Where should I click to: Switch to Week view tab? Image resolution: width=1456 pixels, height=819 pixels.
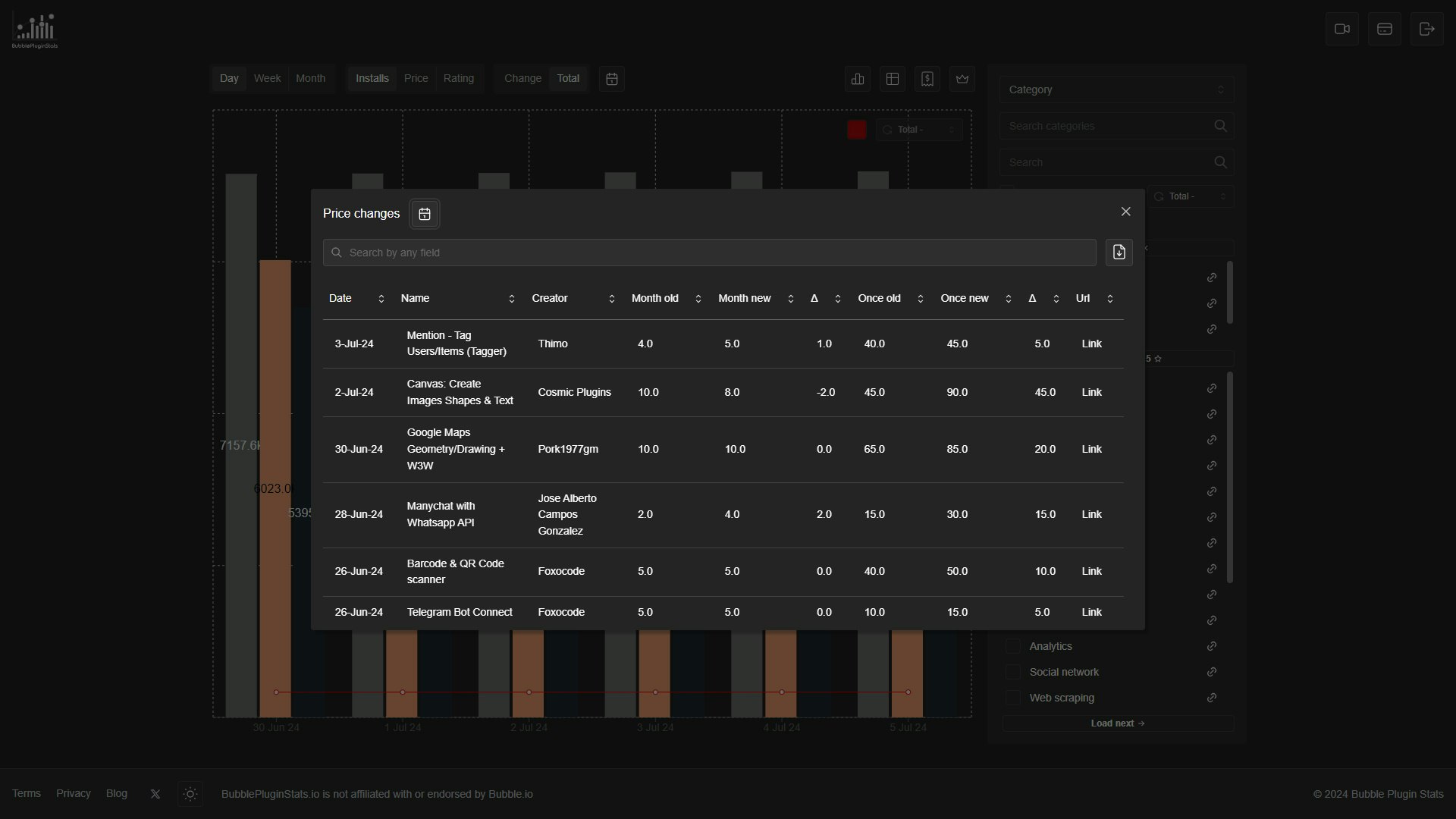(x=267, y=79)
